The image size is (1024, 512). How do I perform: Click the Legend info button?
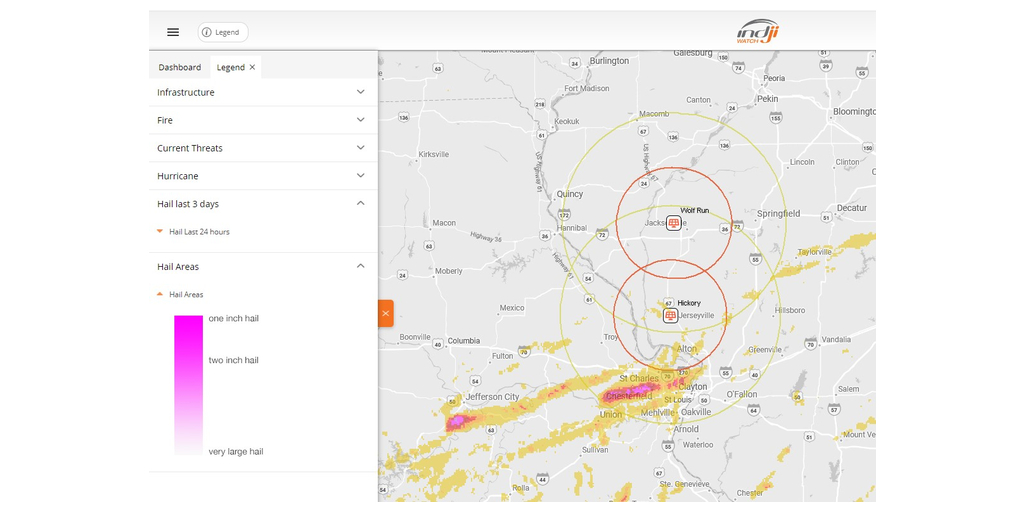click(222, 32)
